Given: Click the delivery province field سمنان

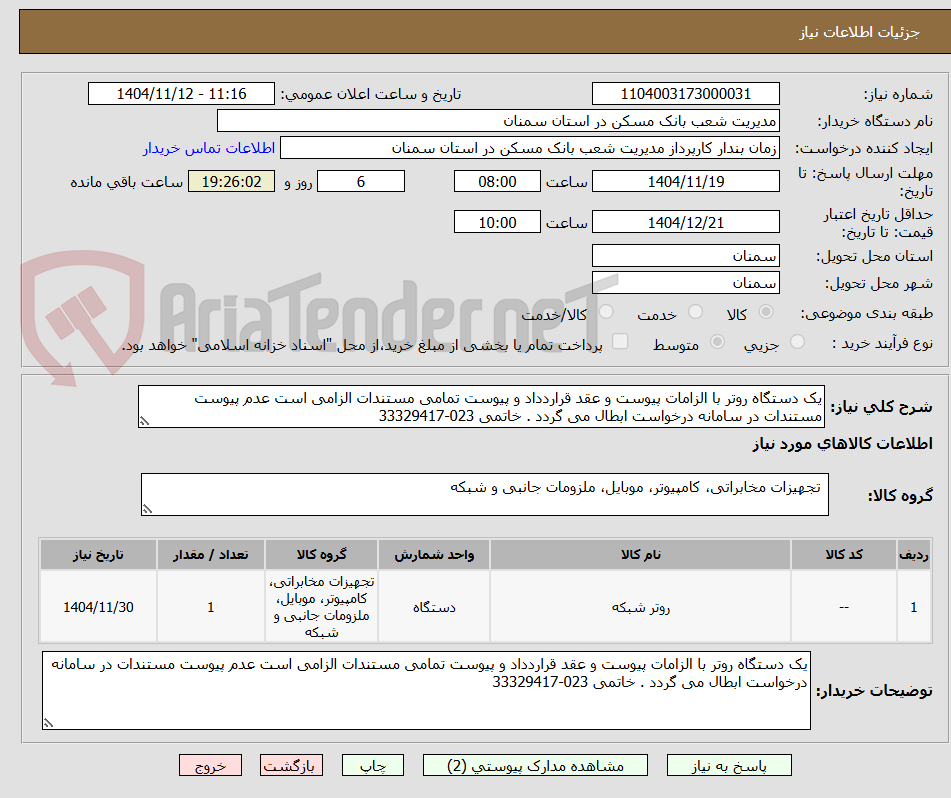Looking at the screenshot, I should coord(685,256).
